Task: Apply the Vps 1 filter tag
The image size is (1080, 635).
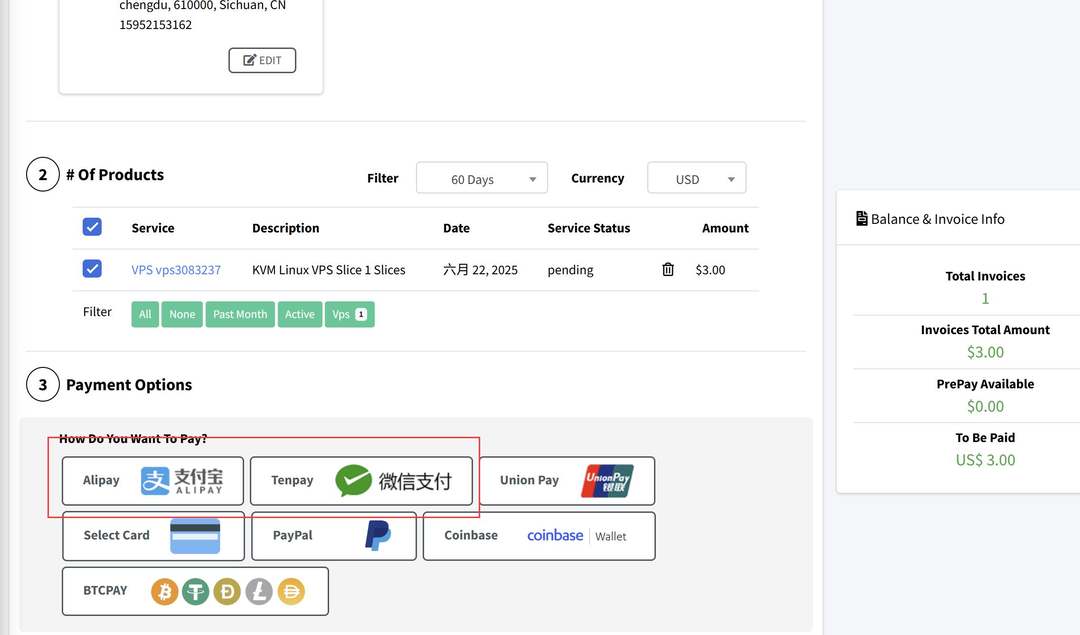Action: (x=349, y=314)
